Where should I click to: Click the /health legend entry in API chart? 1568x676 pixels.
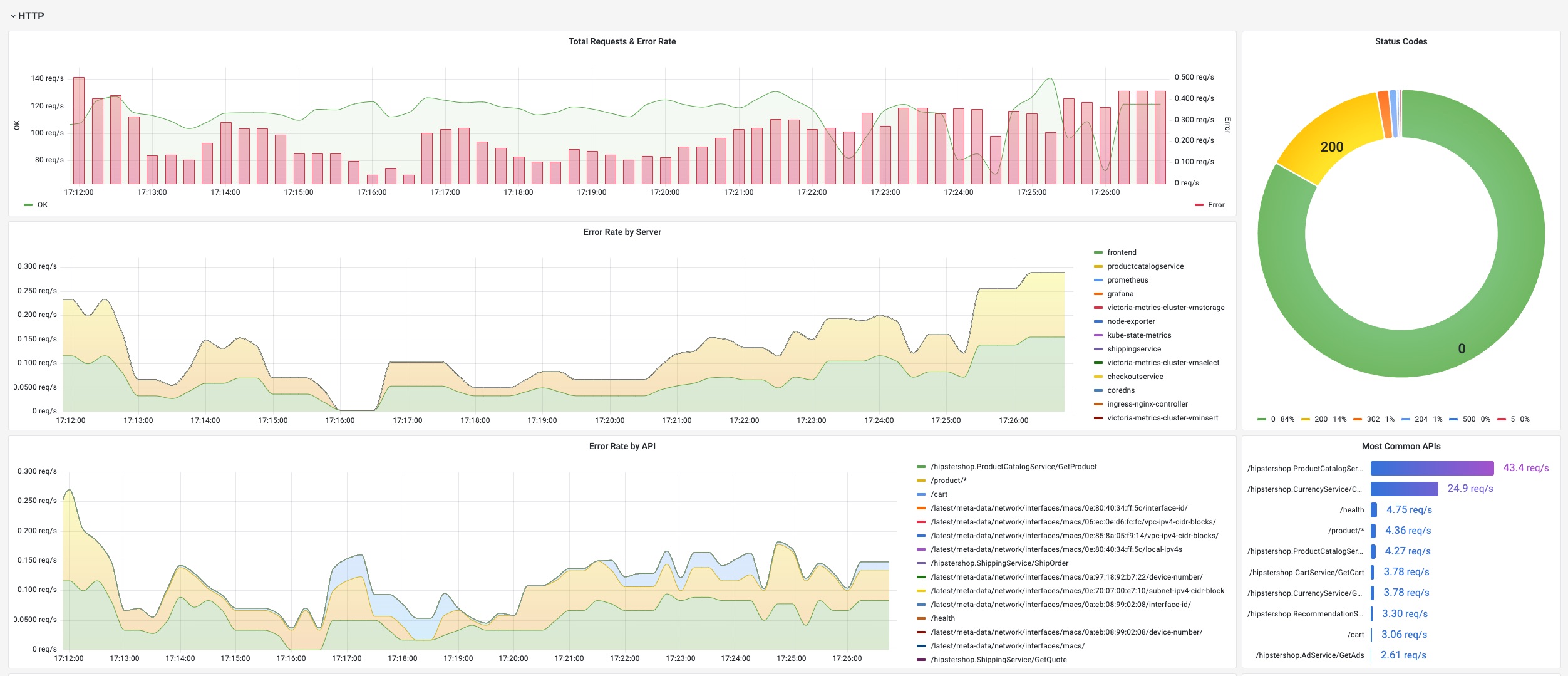point(942,618)
